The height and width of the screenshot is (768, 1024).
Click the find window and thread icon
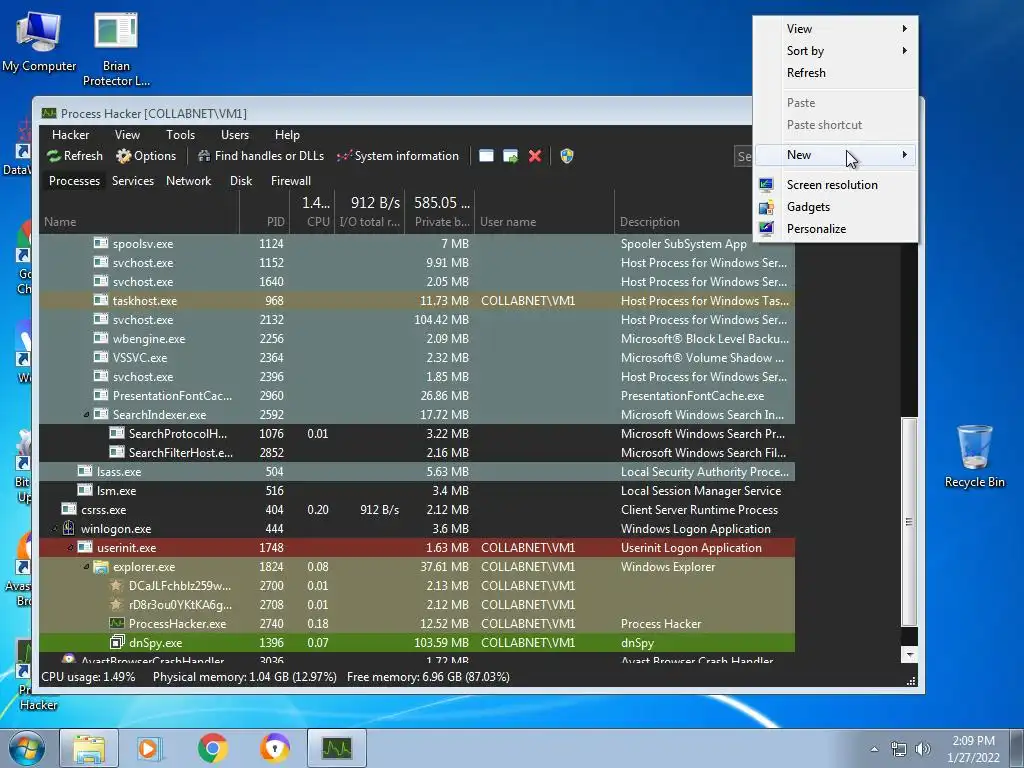pyautogui.click(x=511, y=156)
